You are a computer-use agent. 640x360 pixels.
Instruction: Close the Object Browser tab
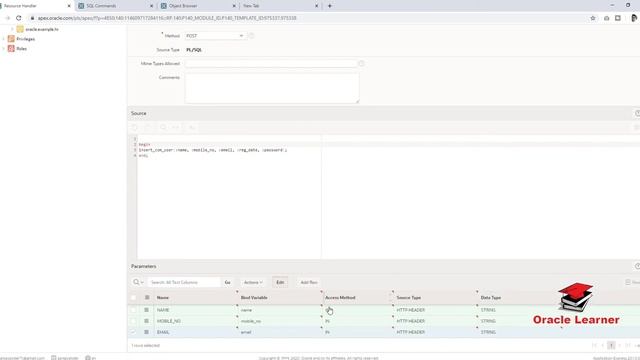coord(234,6)
